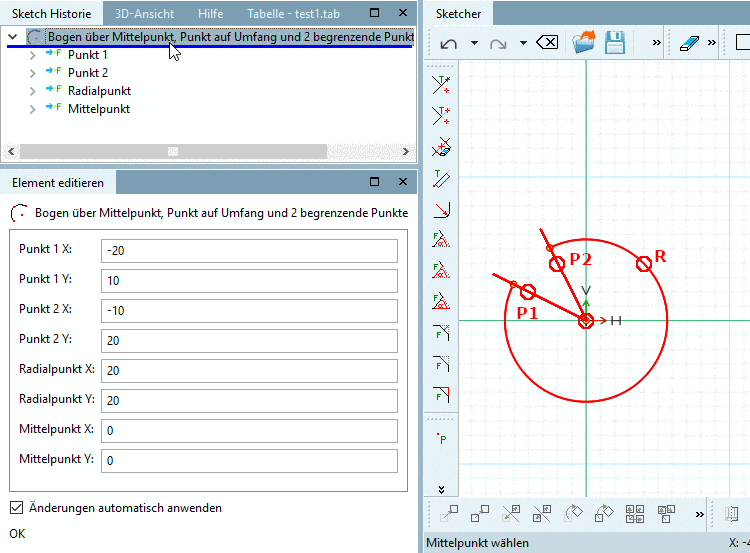The image size is (750, 553).
Task: Click the R radial point marker in sketch
Action: coord(644,264)
